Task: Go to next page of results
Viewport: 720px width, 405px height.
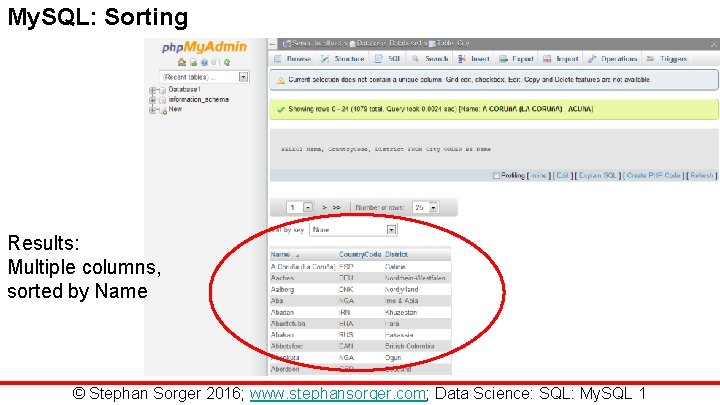Action: pos(324,208)
